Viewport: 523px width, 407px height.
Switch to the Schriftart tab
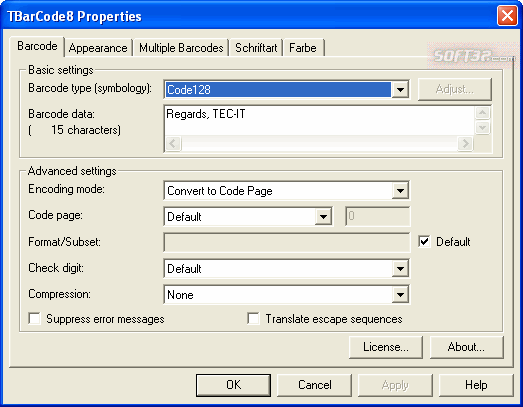click(256, 48)
